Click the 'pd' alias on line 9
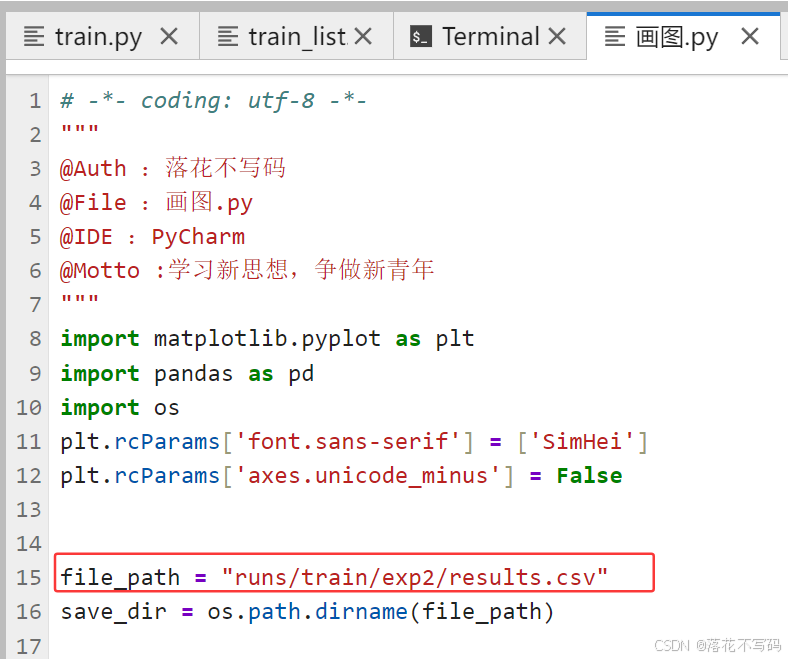 (301, 373)
